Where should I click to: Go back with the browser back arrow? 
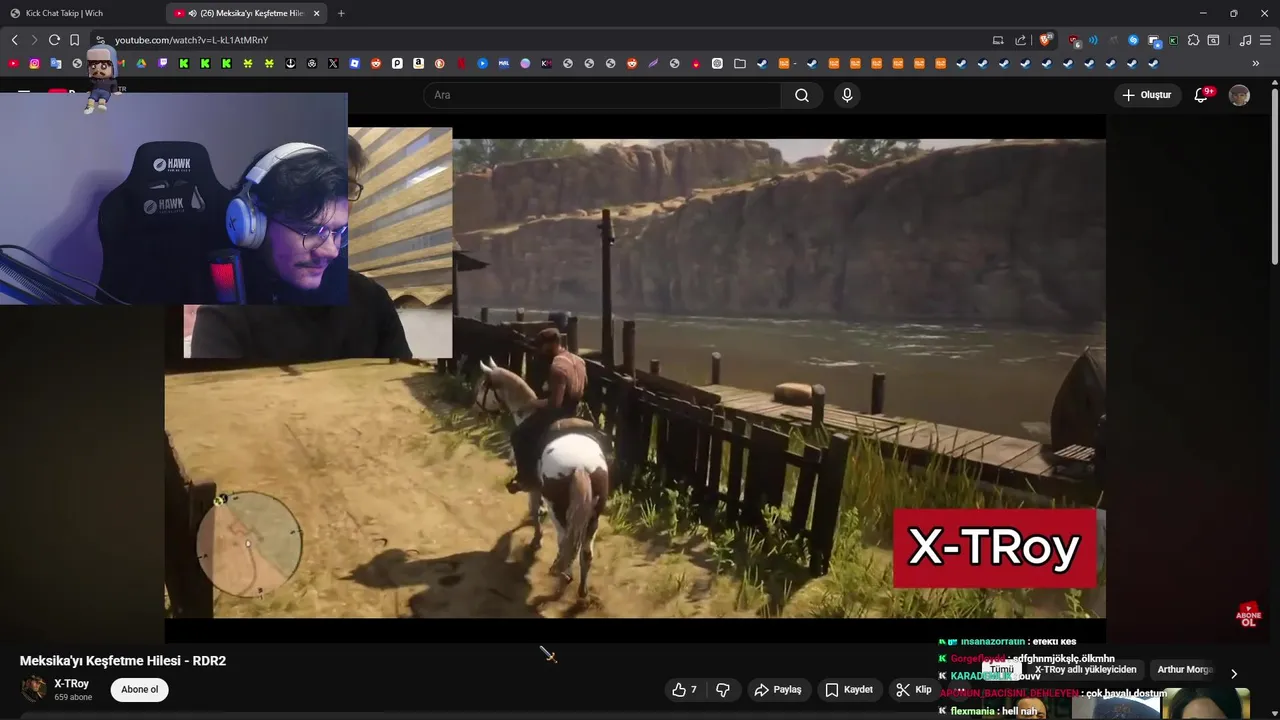pos(14,40)
